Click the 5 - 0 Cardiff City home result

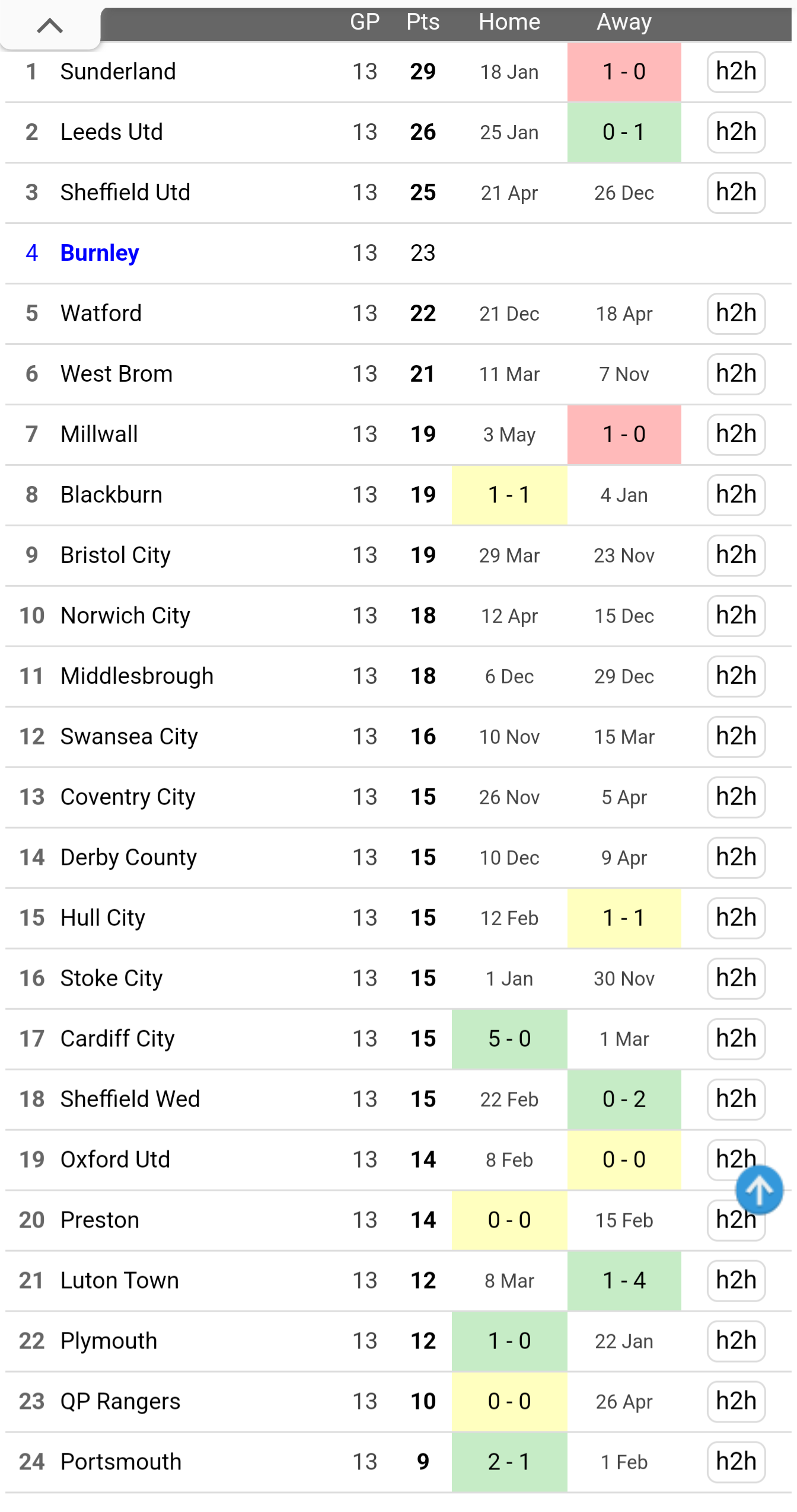[509, 1039]
